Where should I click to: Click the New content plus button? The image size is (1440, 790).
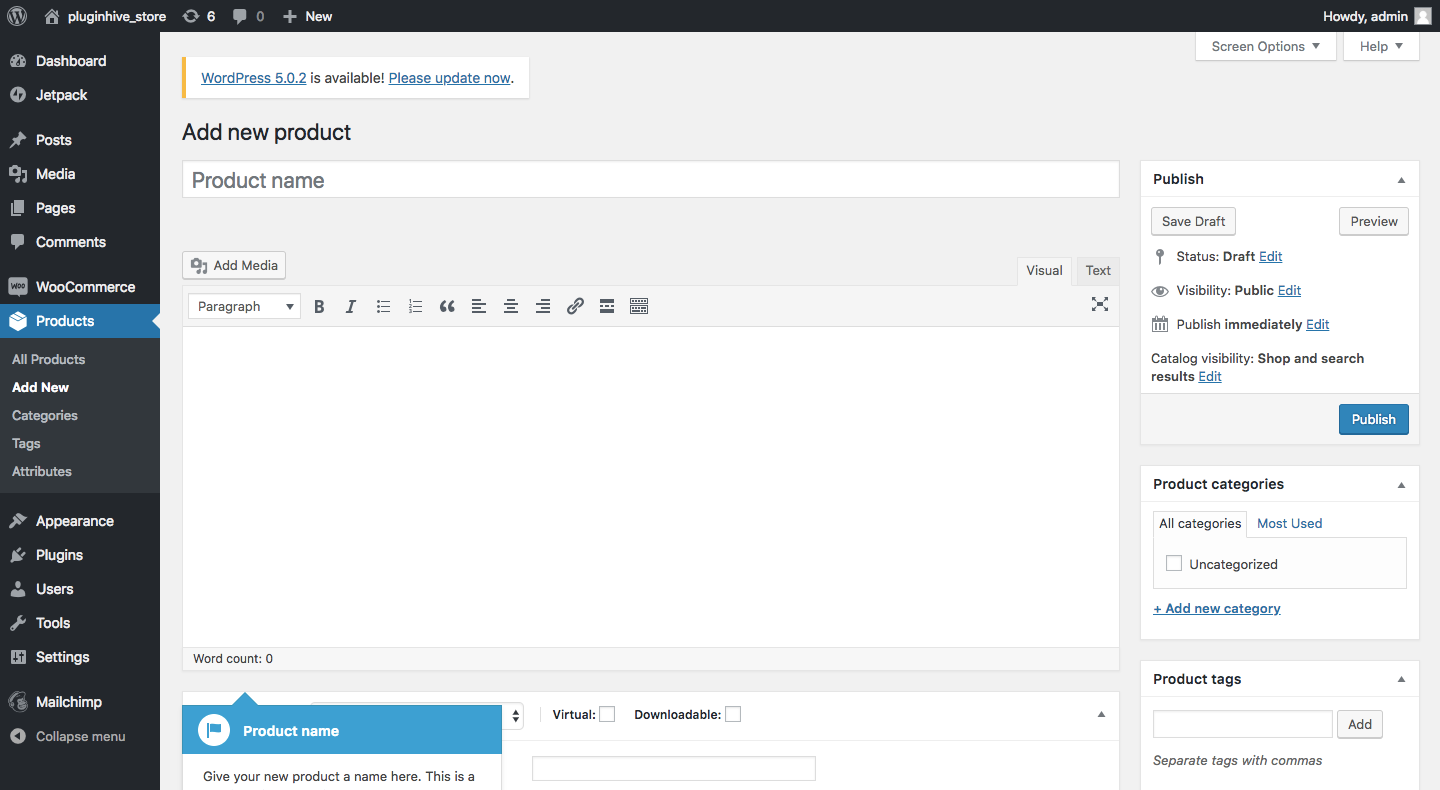[x=307, y=16]
